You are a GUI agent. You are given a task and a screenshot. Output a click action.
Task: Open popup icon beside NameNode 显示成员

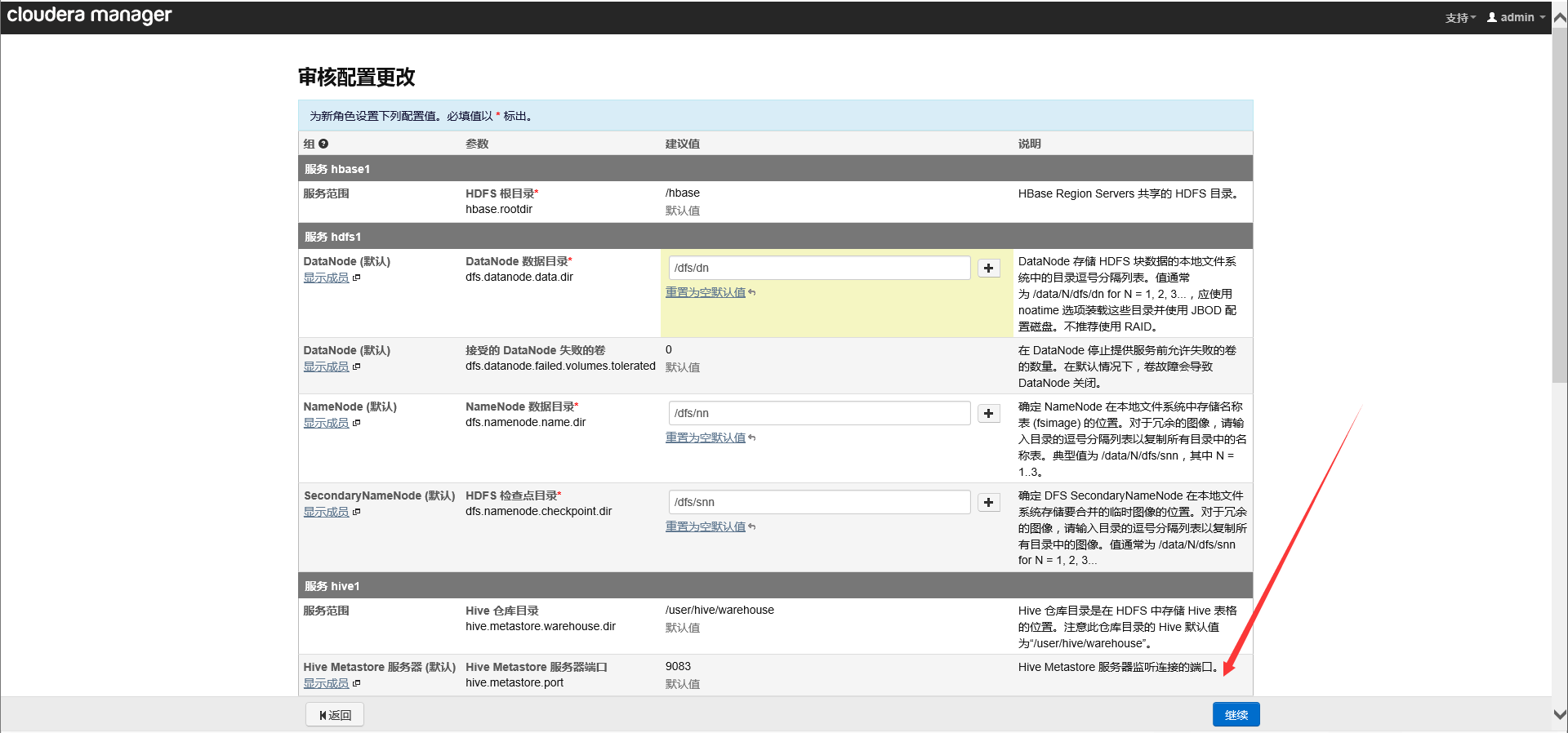356,423
